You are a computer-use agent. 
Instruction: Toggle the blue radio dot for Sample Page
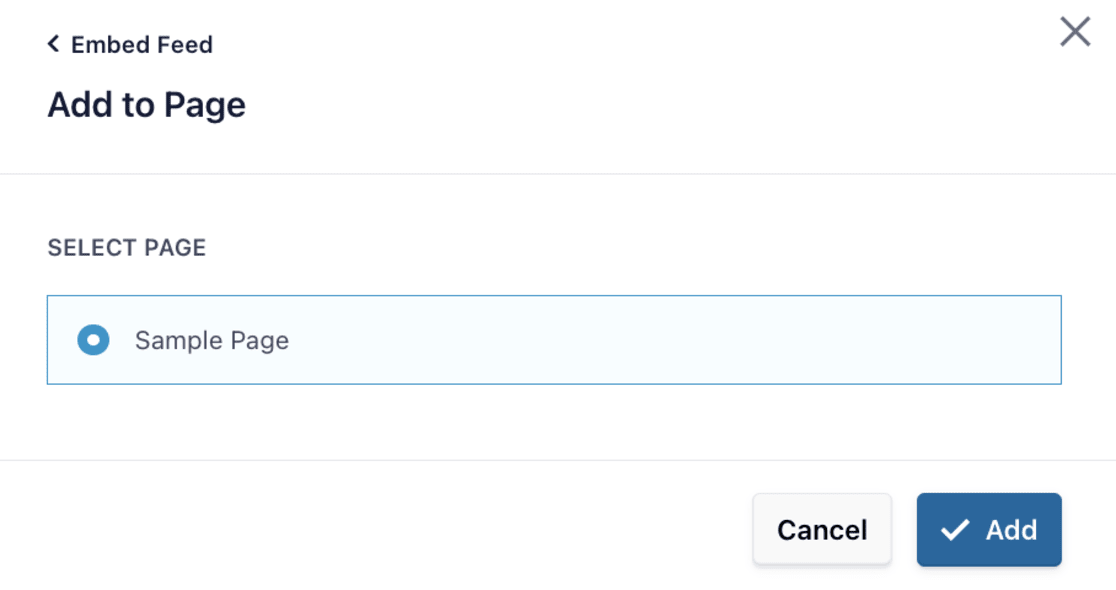[x=93, y=340]
